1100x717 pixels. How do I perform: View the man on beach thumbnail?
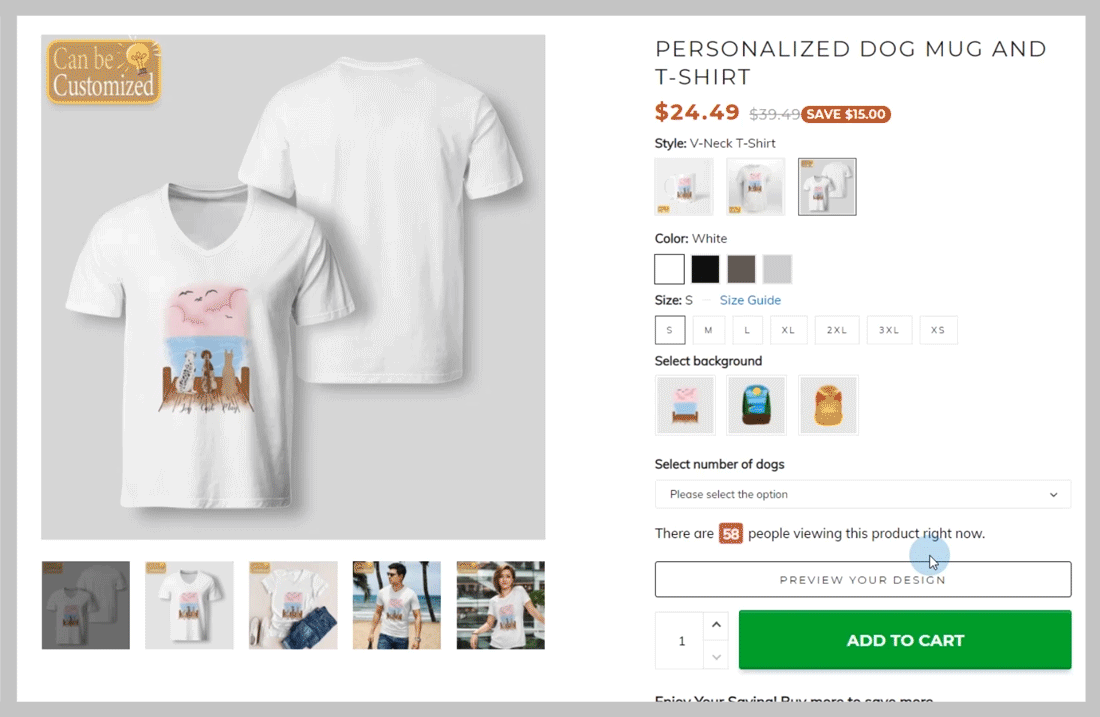397,605
